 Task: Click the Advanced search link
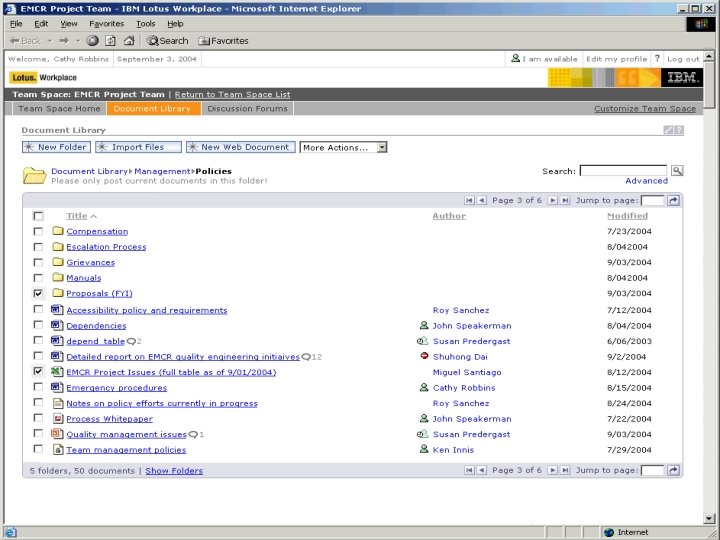pyautogui.click(x=647, y=181)
